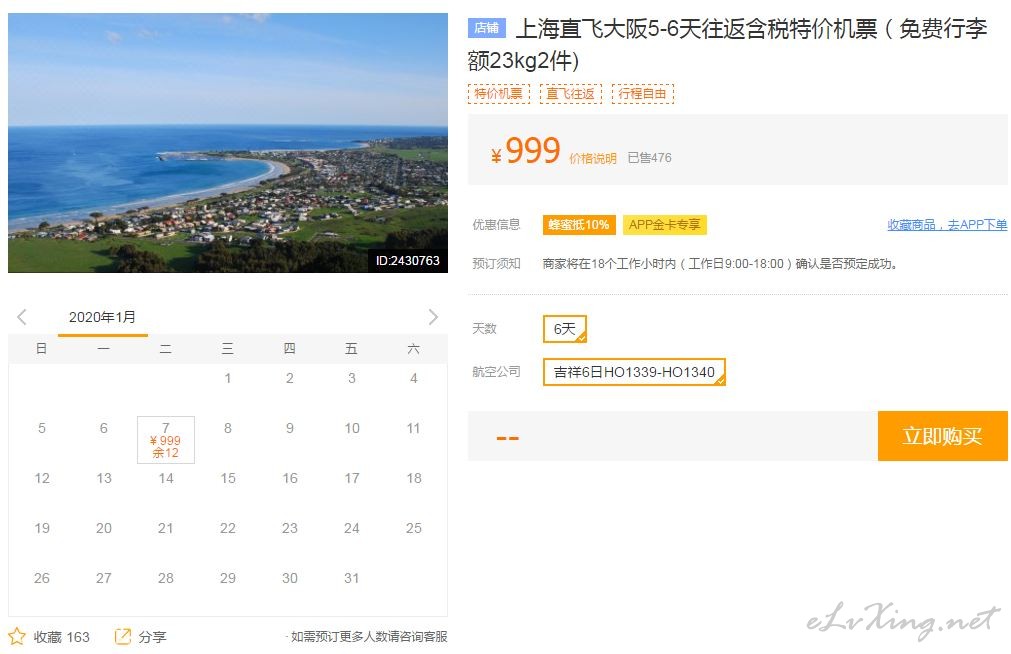Screen dimensions: 1011x654
Task: Select January 5 in calendar
Action: (42, 428)
